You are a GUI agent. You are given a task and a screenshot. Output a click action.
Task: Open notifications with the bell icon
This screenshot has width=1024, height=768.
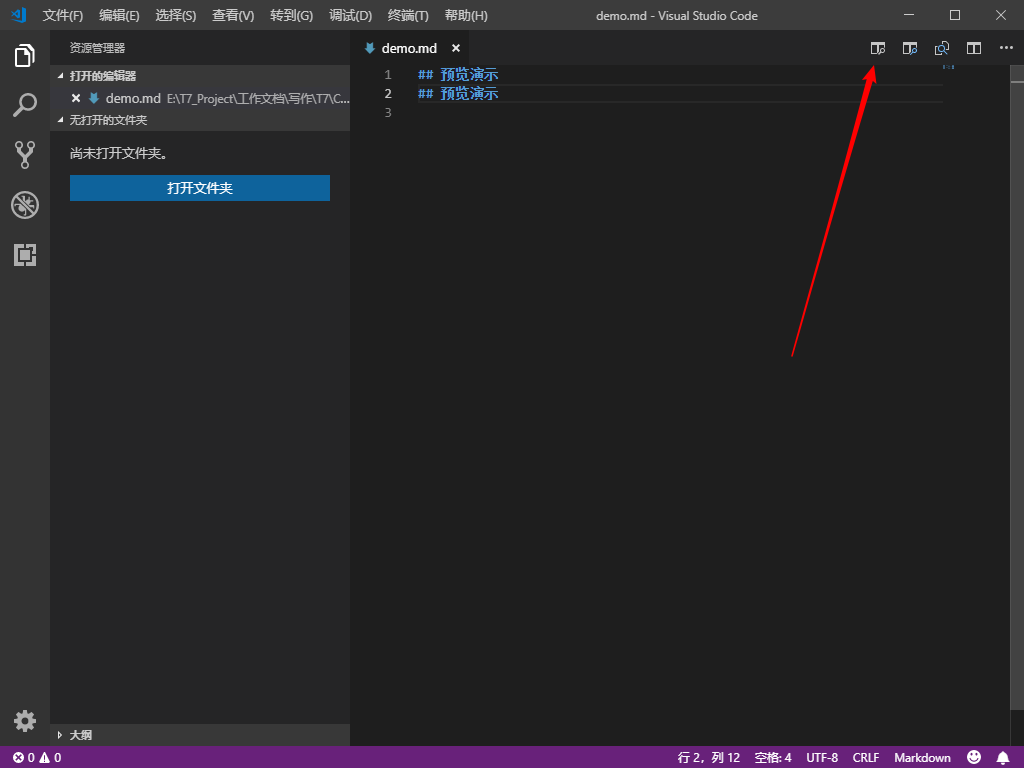[1003, 758]
